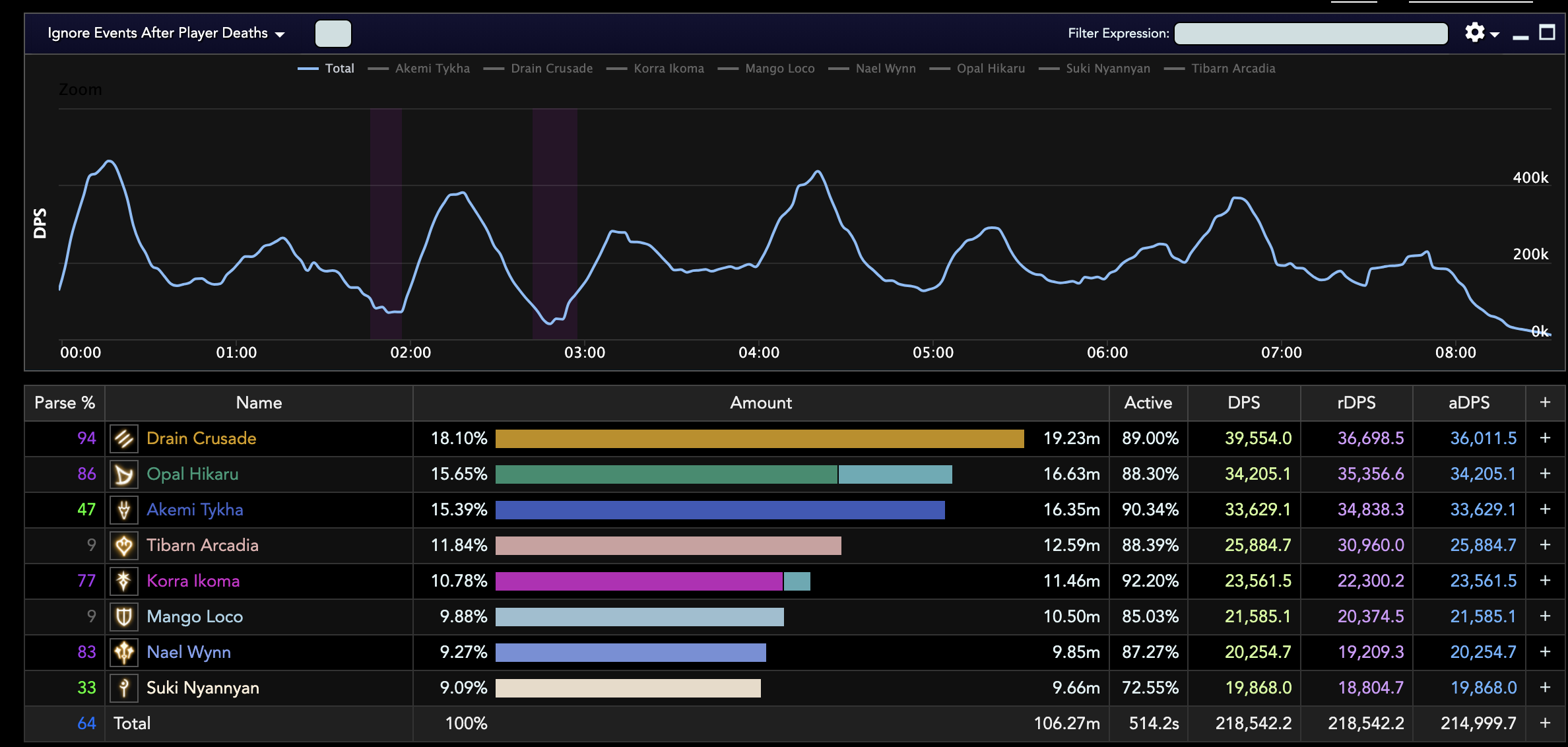Sort table by rDPS column header

pos(1356,403)
